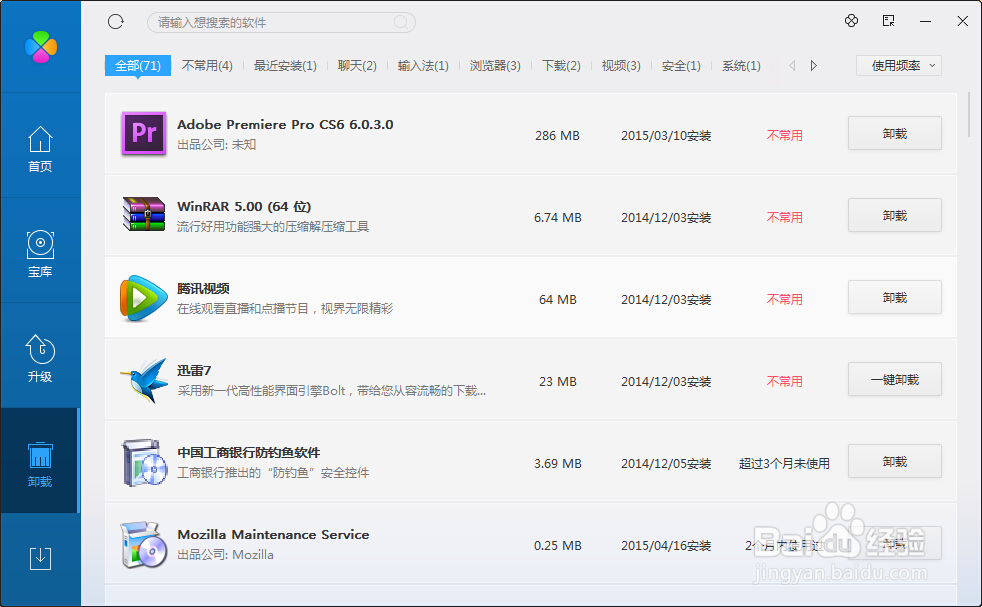Switch to the 安全(1) tab
Image resolution: width=982 pixels, height=607 pixels.
coord(681,65)
